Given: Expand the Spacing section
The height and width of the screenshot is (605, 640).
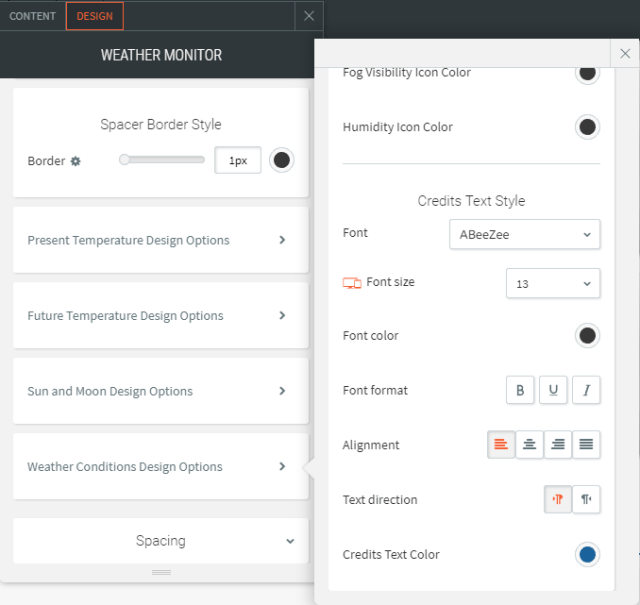Looking at the screenshot, I should point(161,541).
